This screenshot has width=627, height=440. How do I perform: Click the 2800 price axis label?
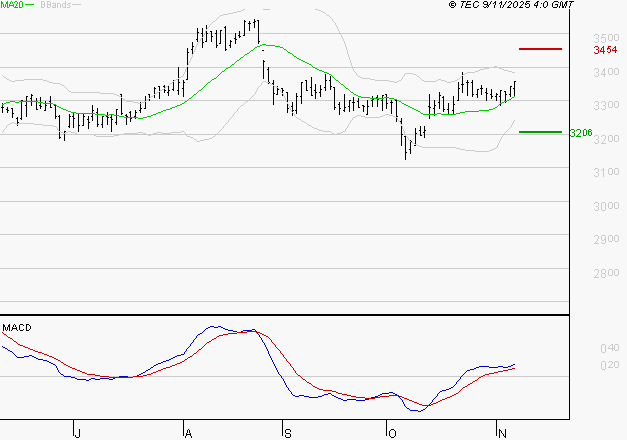(606, 273)
